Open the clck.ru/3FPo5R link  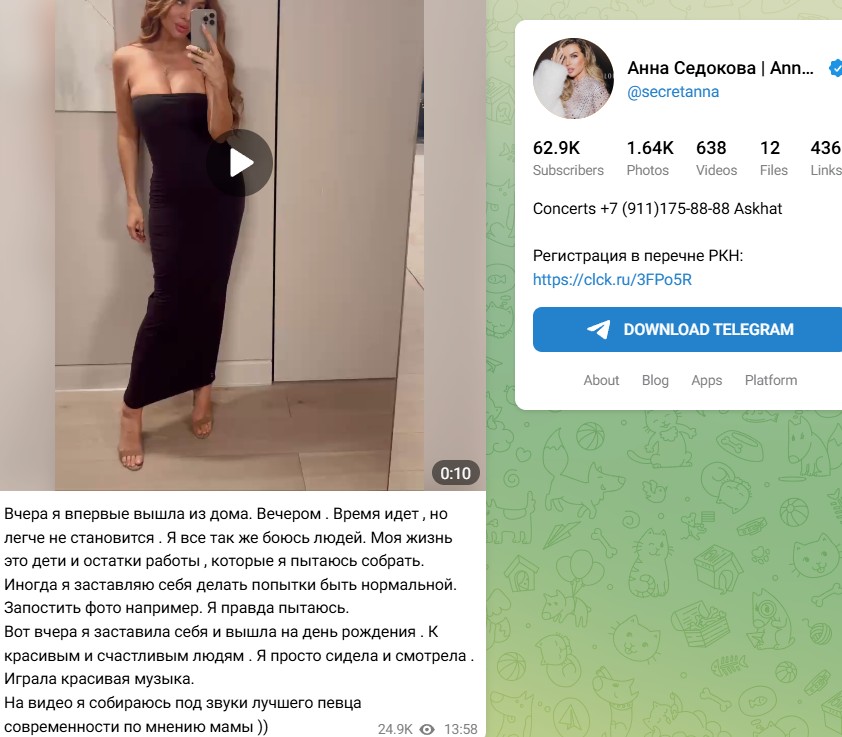612,279
